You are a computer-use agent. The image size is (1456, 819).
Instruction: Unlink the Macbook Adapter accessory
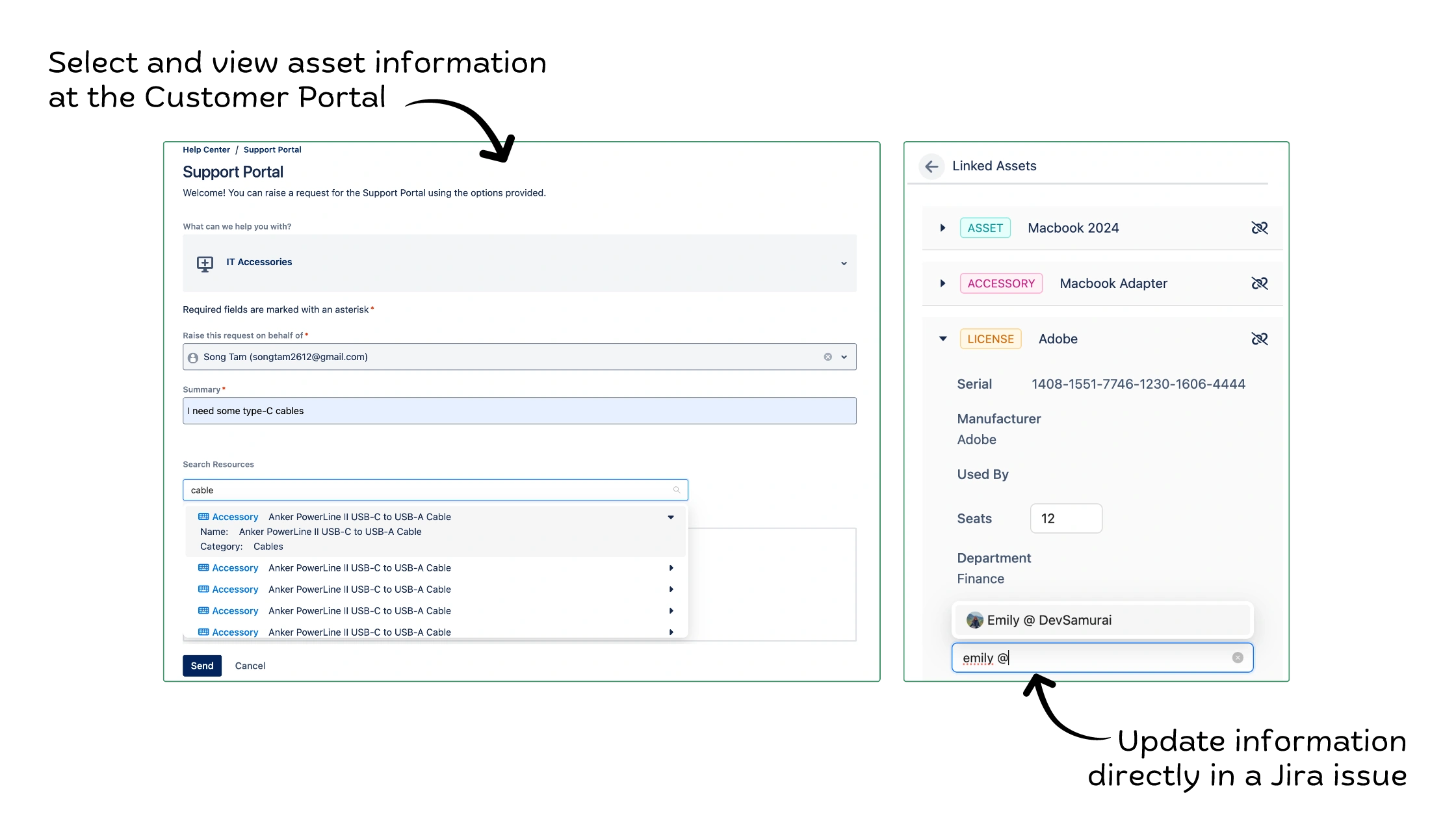1259,283
